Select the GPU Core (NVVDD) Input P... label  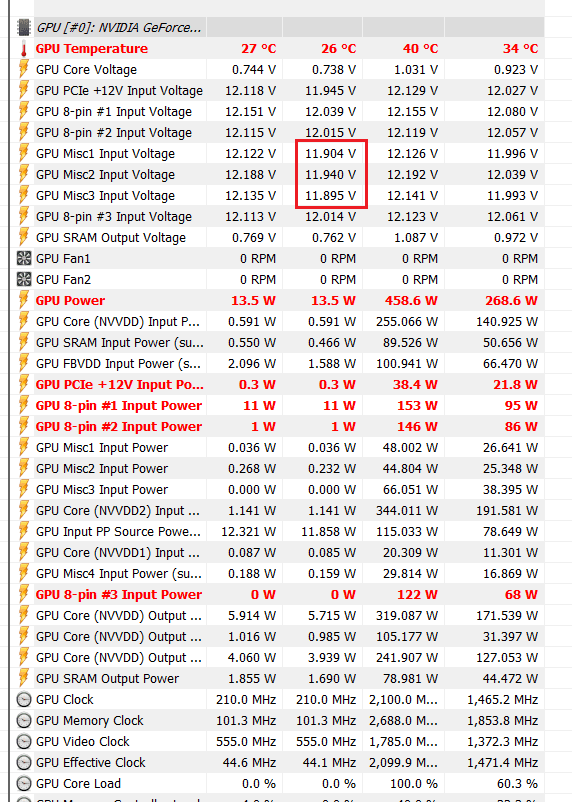119,321
